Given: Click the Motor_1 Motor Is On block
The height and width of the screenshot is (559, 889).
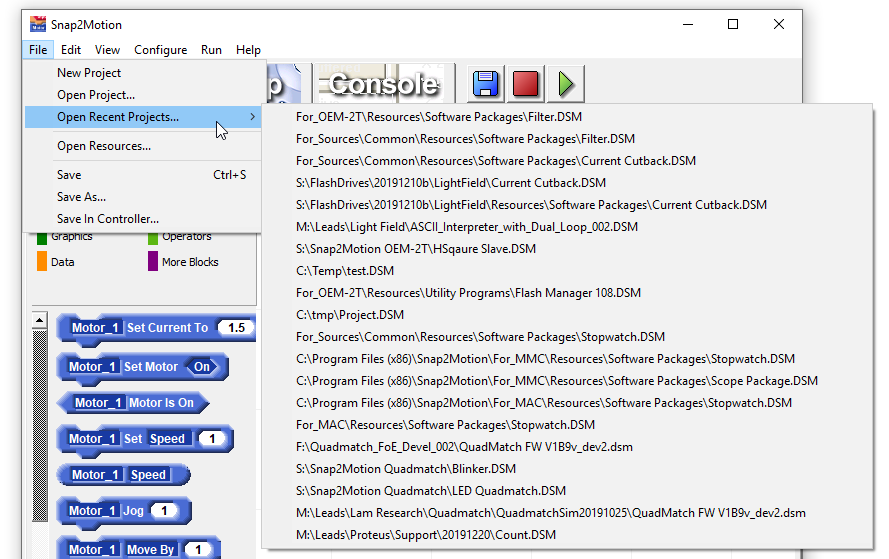Looking at the screenshot, I should coord(133,403).
